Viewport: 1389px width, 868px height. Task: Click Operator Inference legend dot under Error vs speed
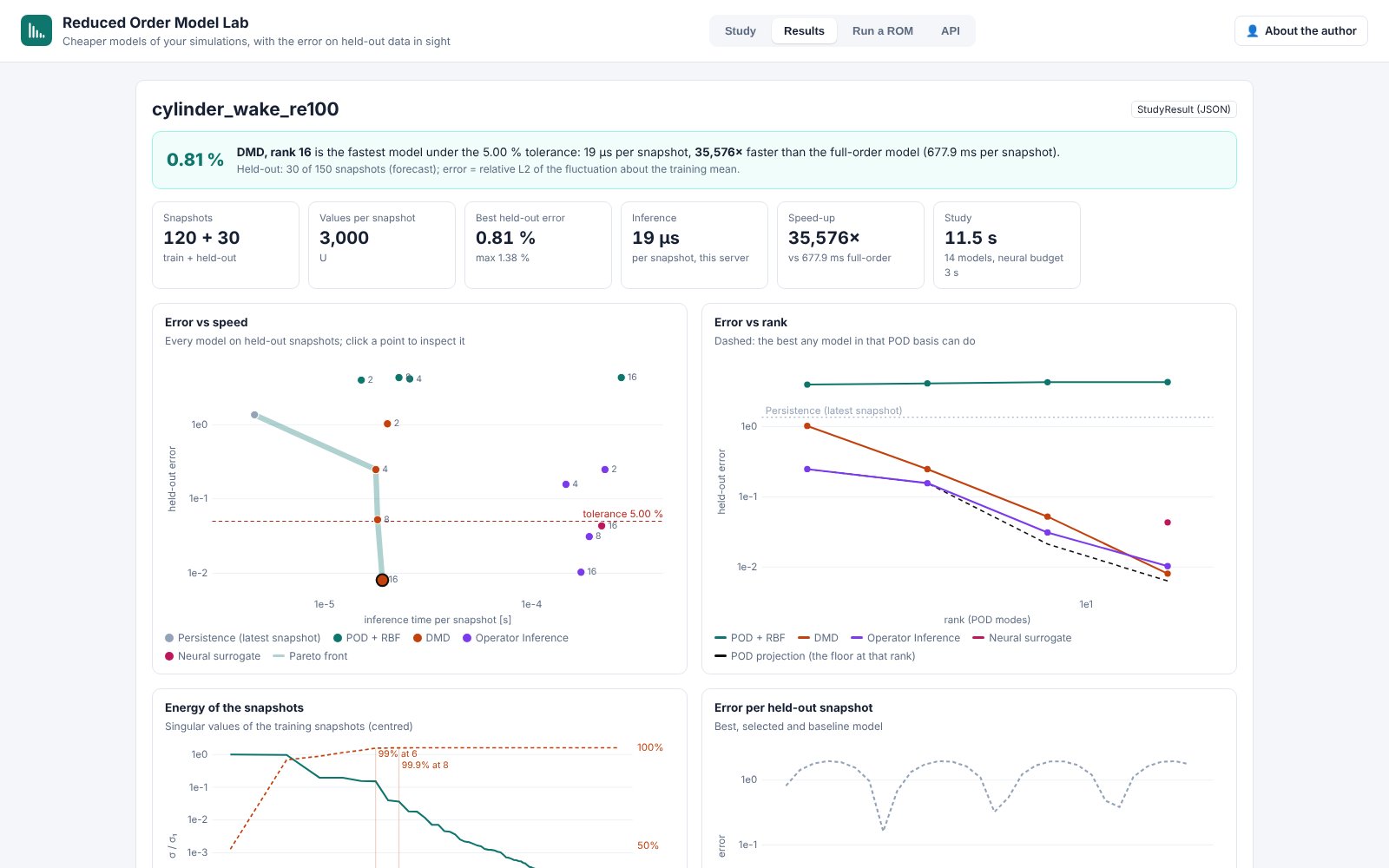coord(467,638)
